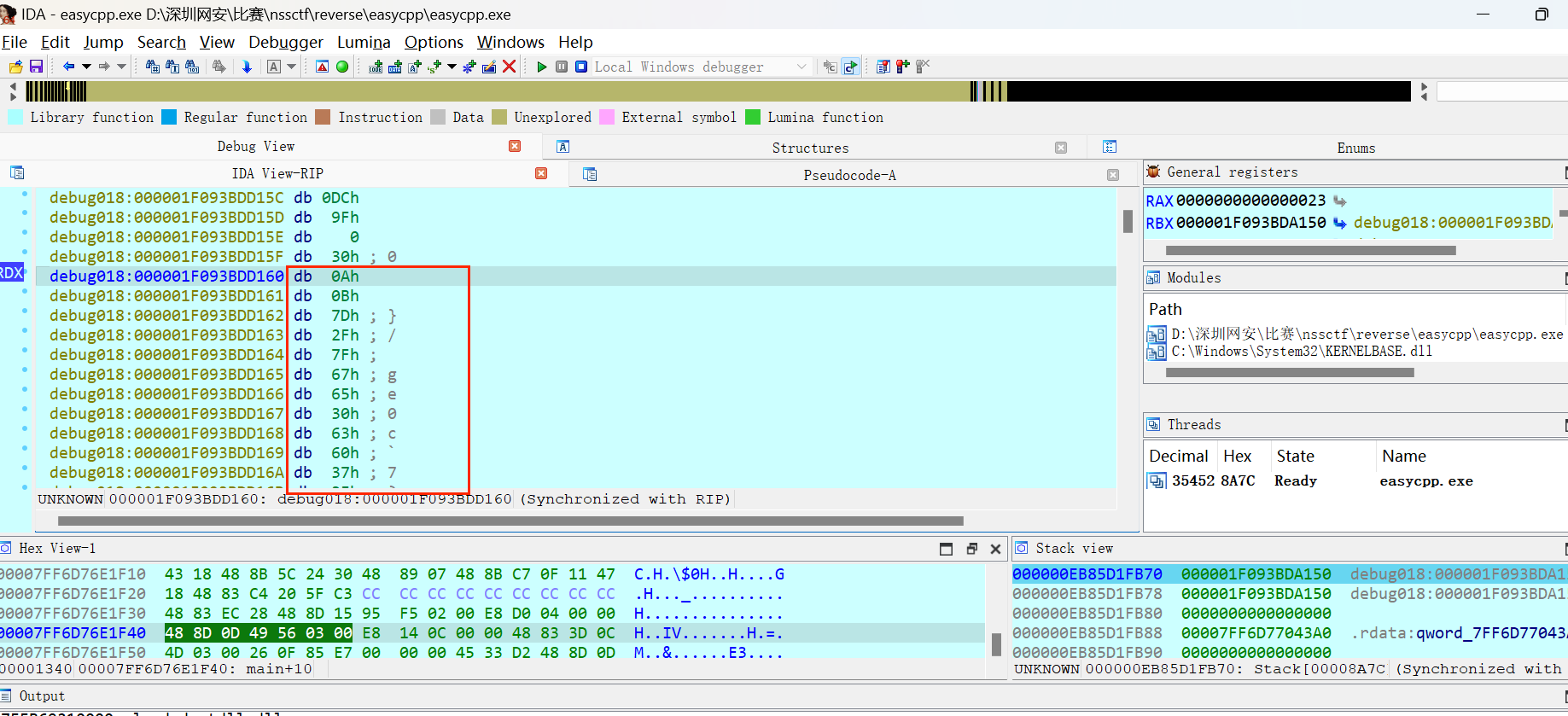Open the Local Windows debugger dropdown
The width and height of the screenshot is (1568, 716).
[801, 67]
